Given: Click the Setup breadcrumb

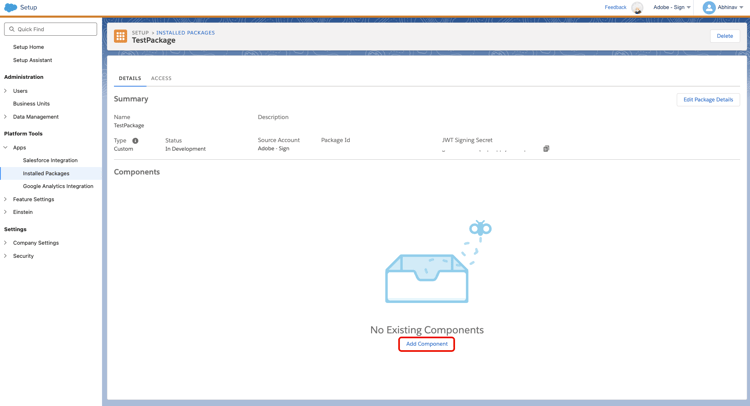Looking at the screenshot, I should click(x=140, y=33).
